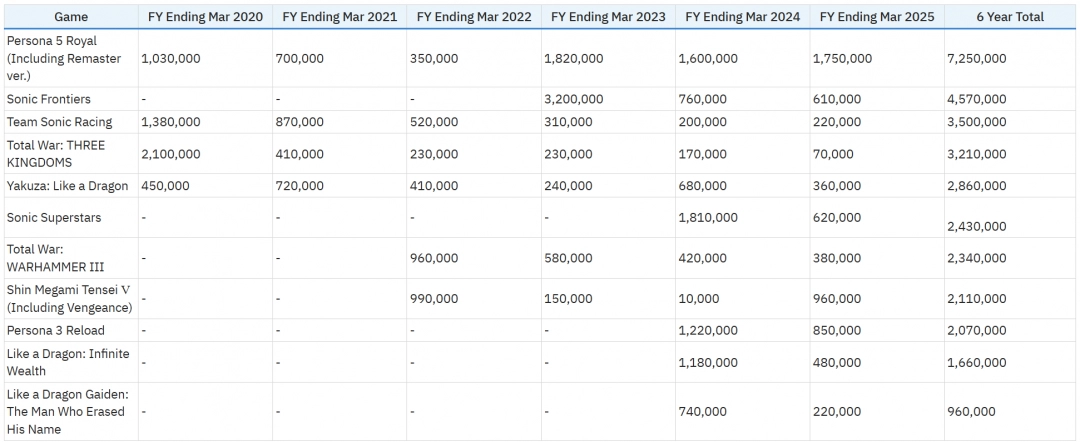Click the FY Ending Mar 2021 header
1080x442 pixels.
pos(340,17)
